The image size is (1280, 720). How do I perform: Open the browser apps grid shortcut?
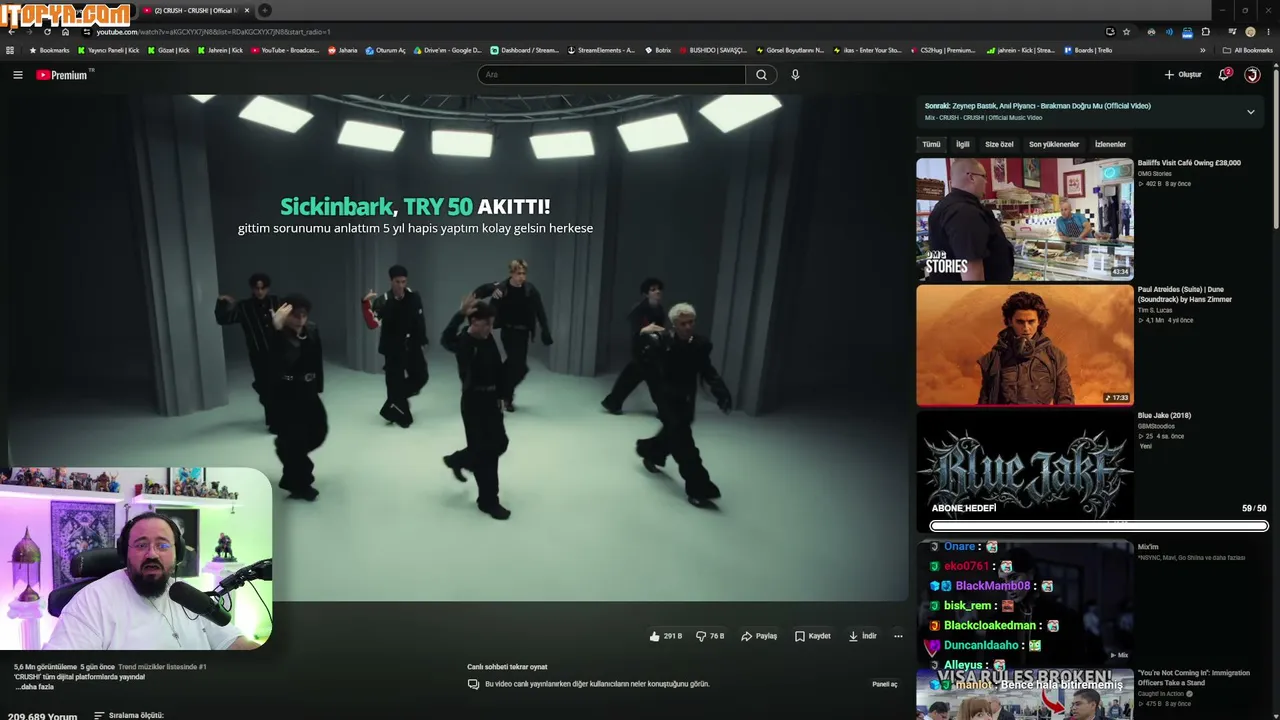click(10, 50)
